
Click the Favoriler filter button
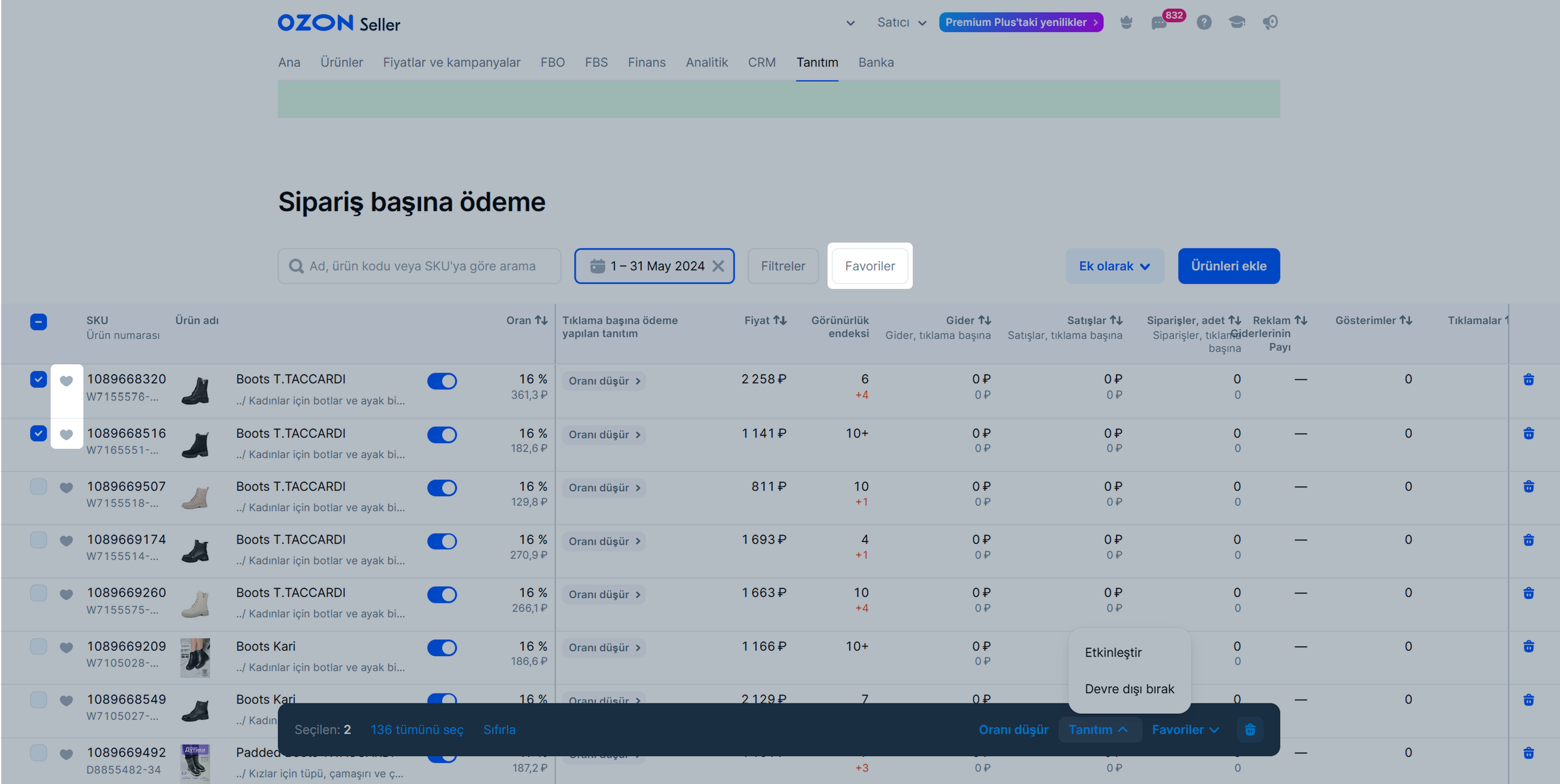870,266
